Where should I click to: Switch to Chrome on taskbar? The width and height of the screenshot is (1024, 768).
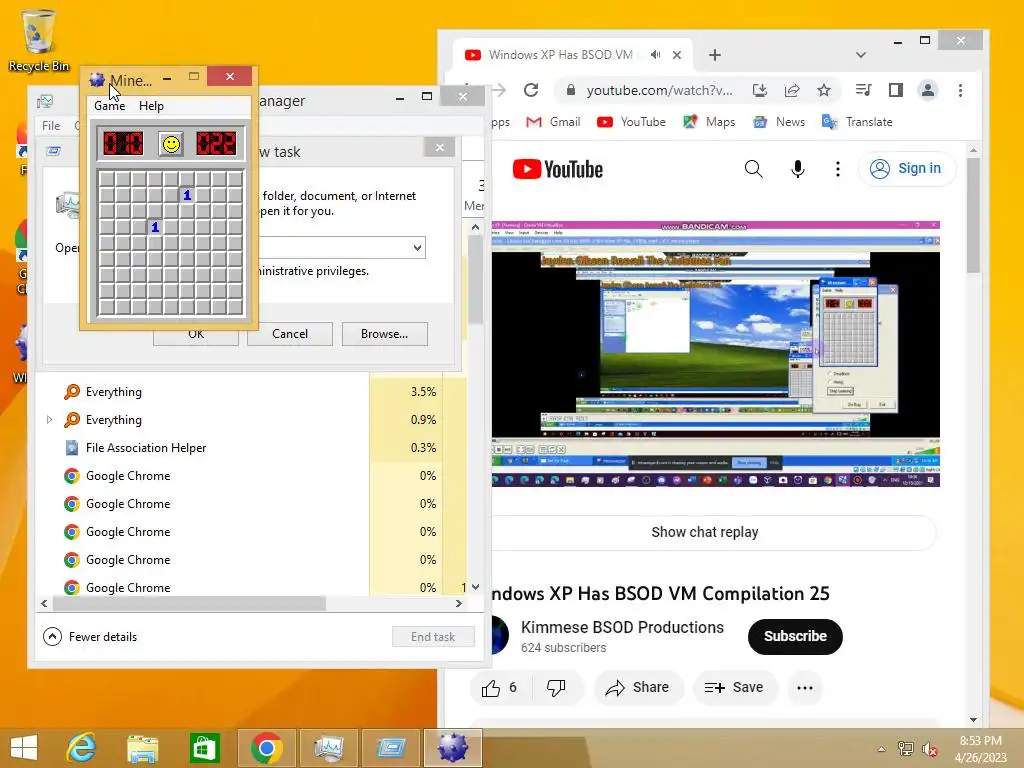point(266,748)
